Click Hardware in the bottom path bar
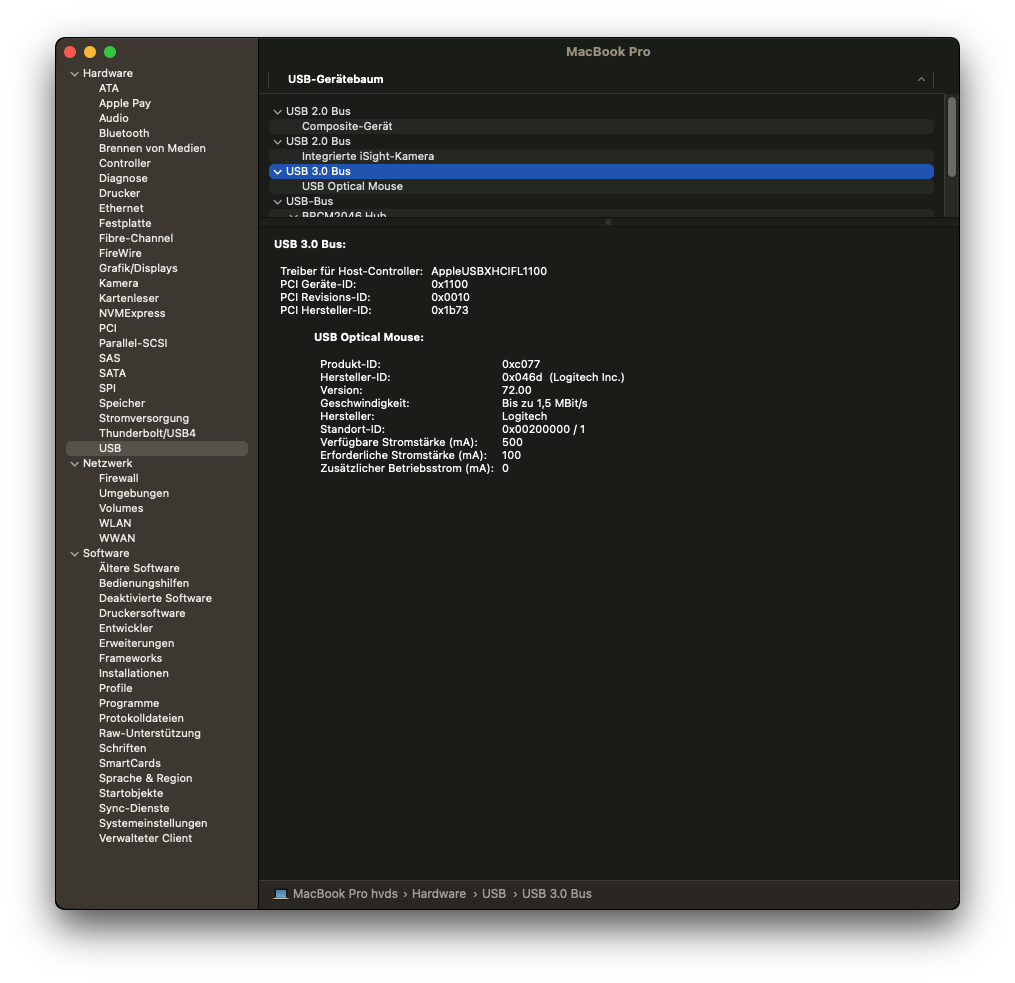 439,894
